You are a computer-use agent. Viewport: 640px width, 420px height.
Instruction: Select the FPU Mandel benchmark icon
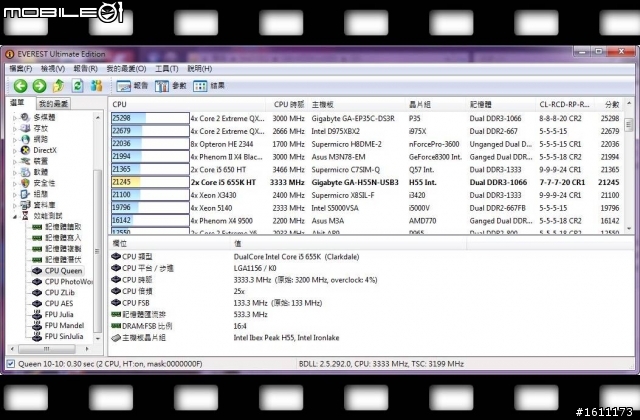click(37, 326)
